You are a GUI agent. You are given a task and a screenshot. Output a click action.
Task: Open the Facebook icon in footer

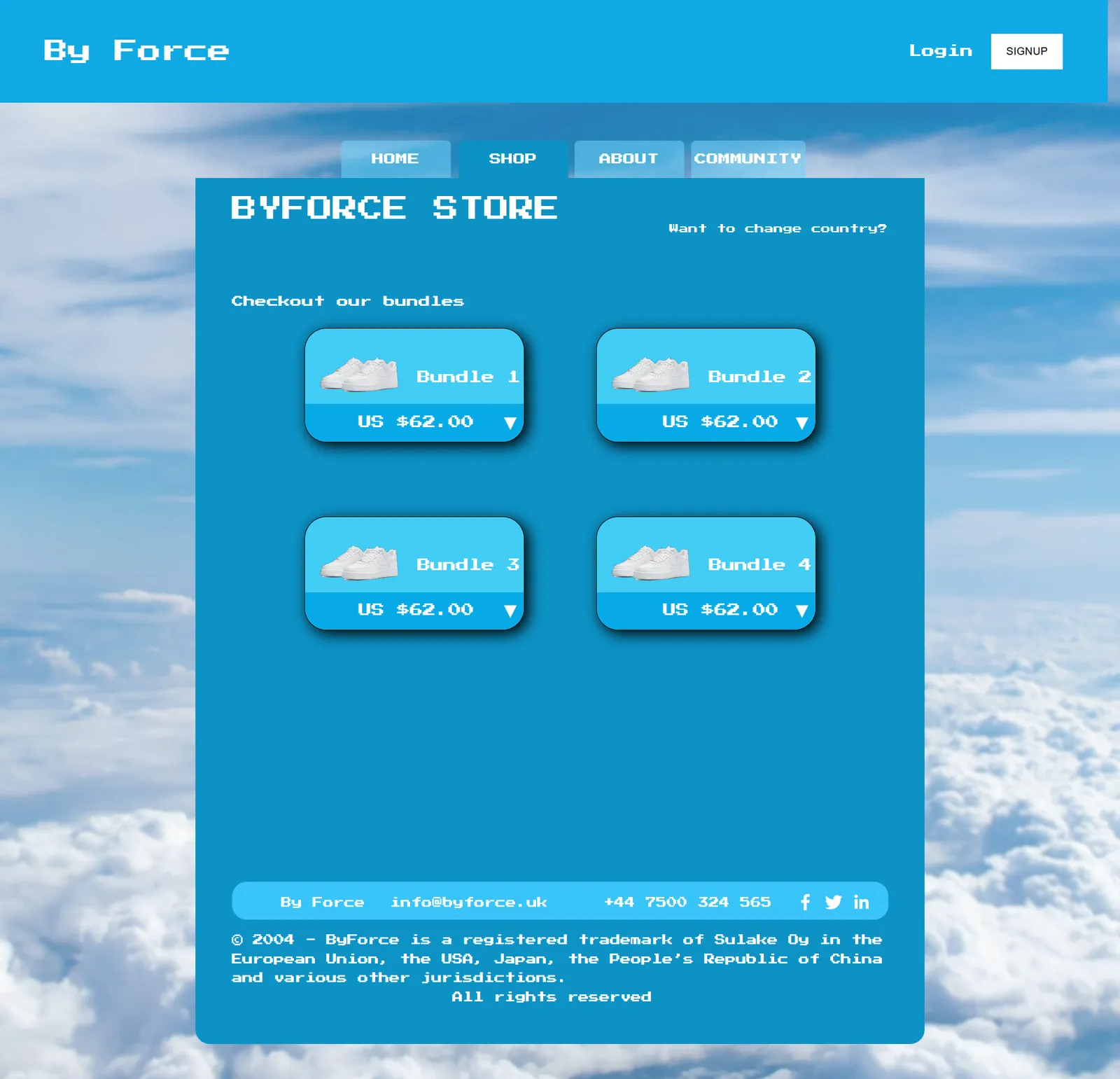805,902
